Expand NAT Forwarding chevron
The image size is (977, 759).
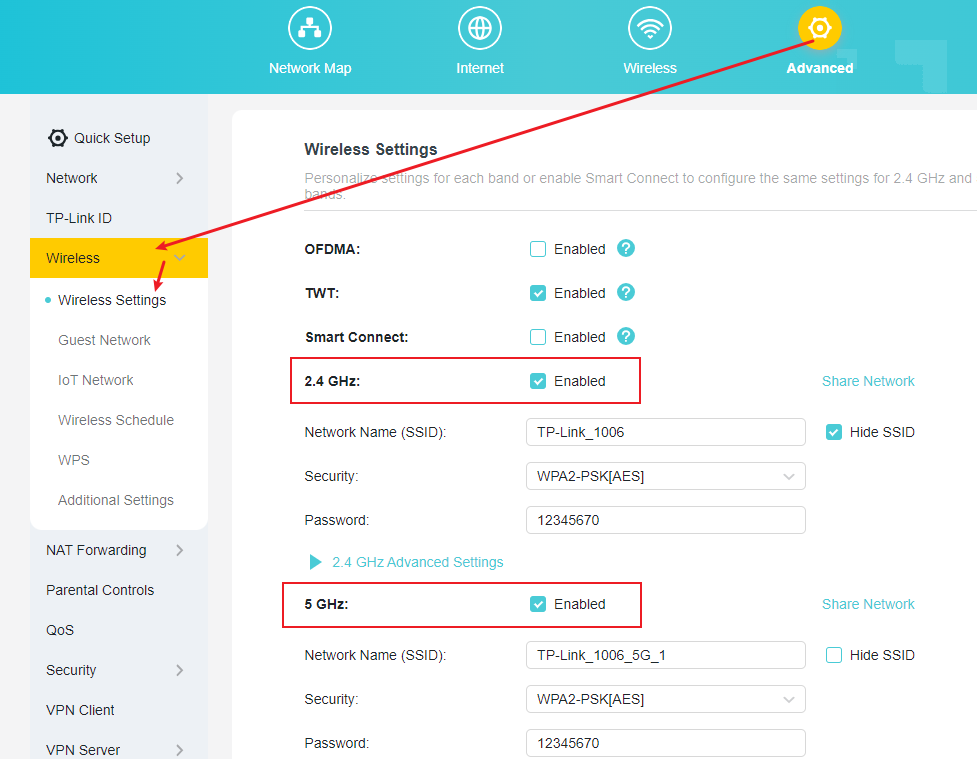(179, 550)
